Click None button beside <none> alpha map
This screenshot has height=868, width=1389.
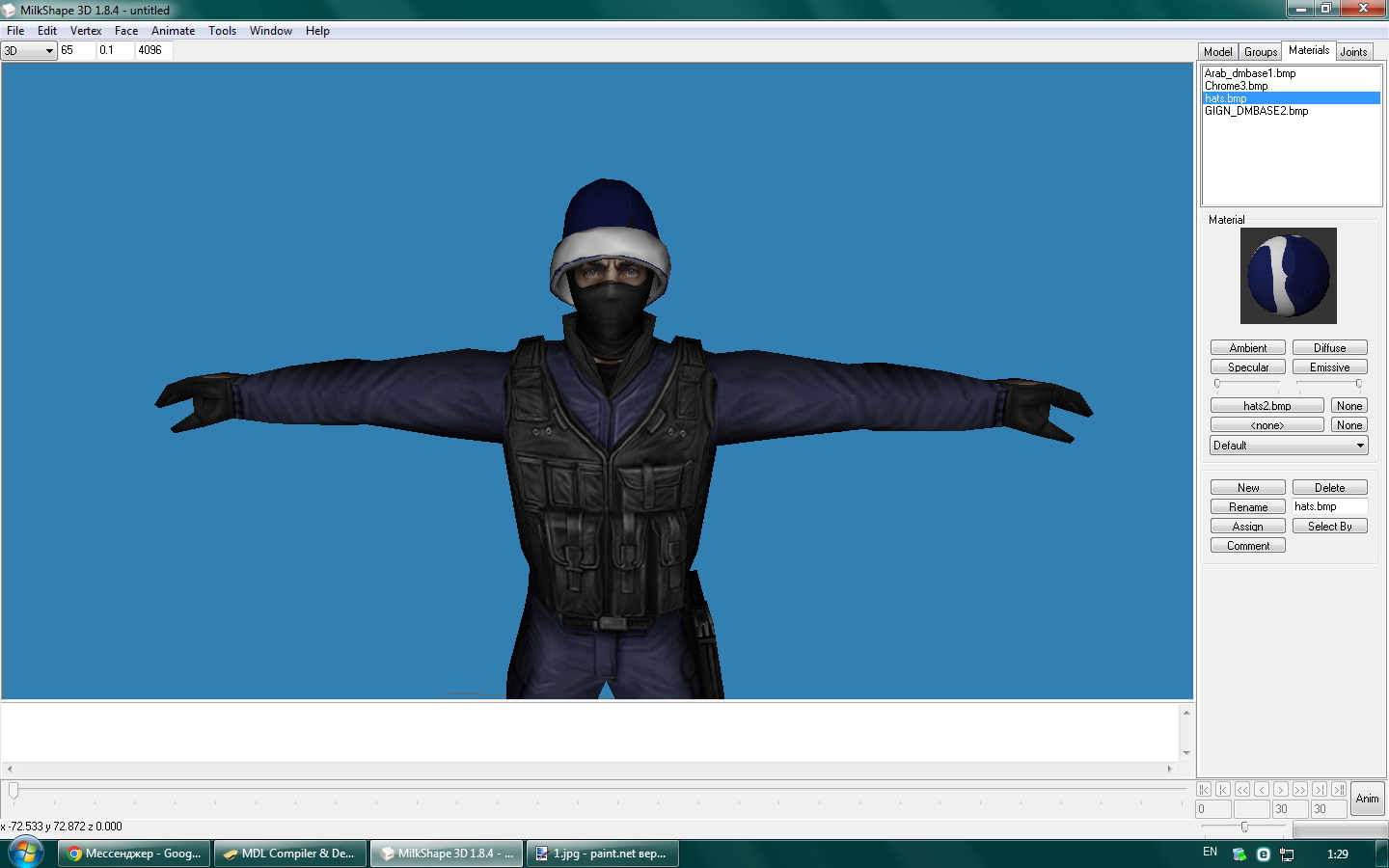[x=1349, y=425]
